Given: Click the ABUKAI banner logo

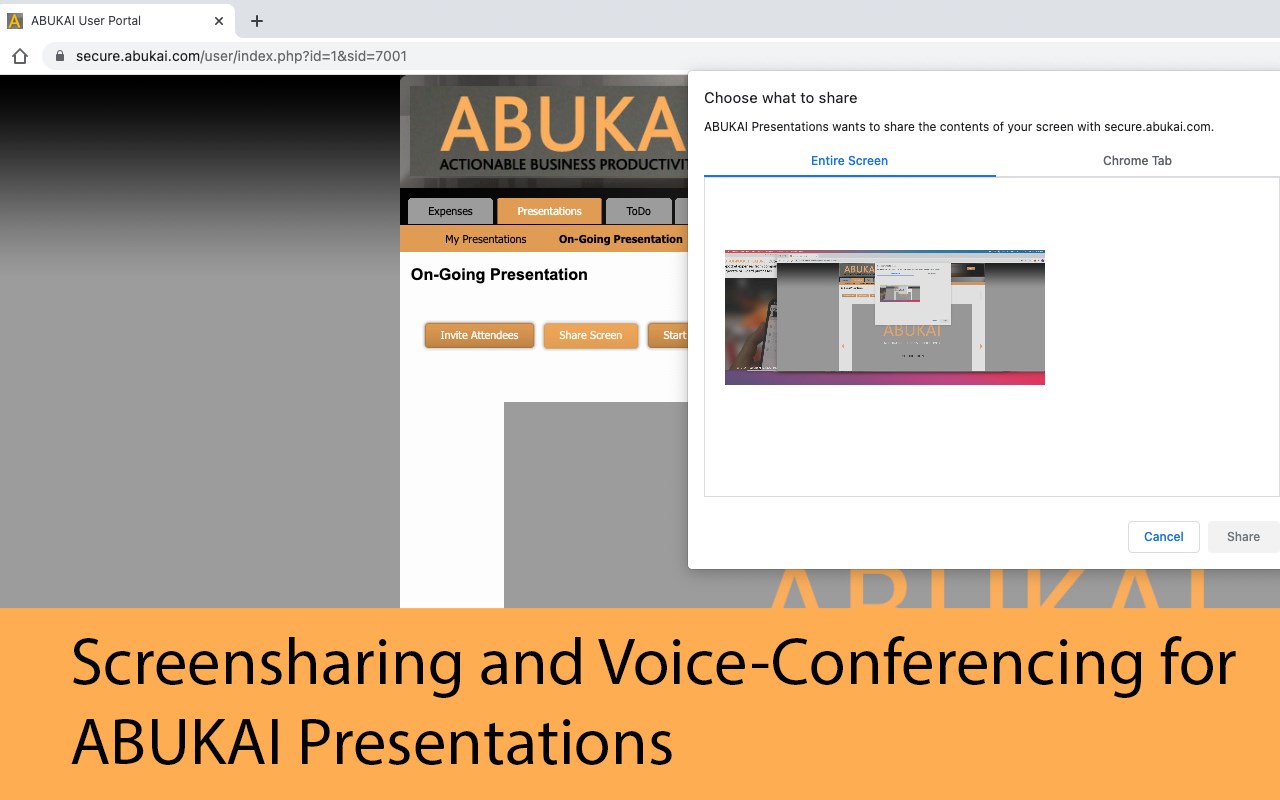Looking at the screenshot, I should pyautogui.click(x=549, y=132).
